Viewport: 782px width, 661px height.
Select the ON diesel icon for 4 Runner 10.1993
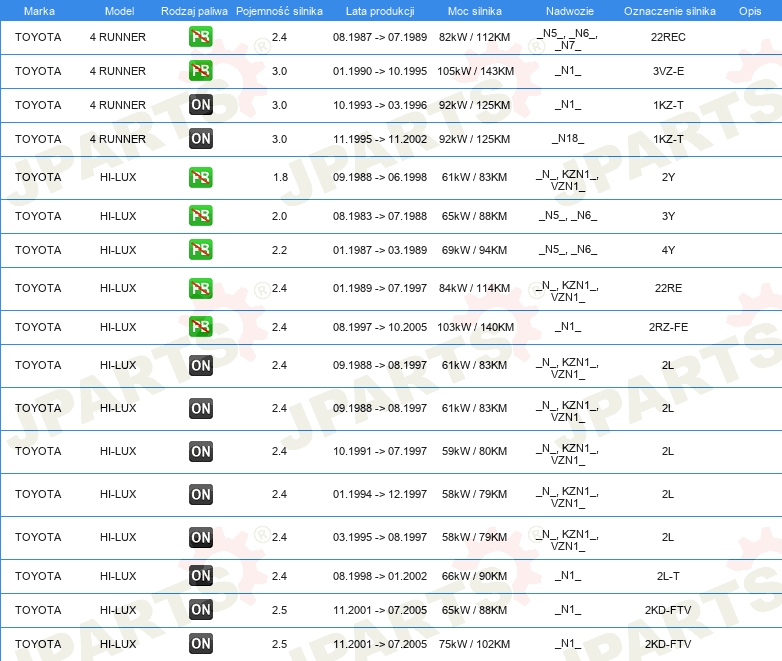200,105
